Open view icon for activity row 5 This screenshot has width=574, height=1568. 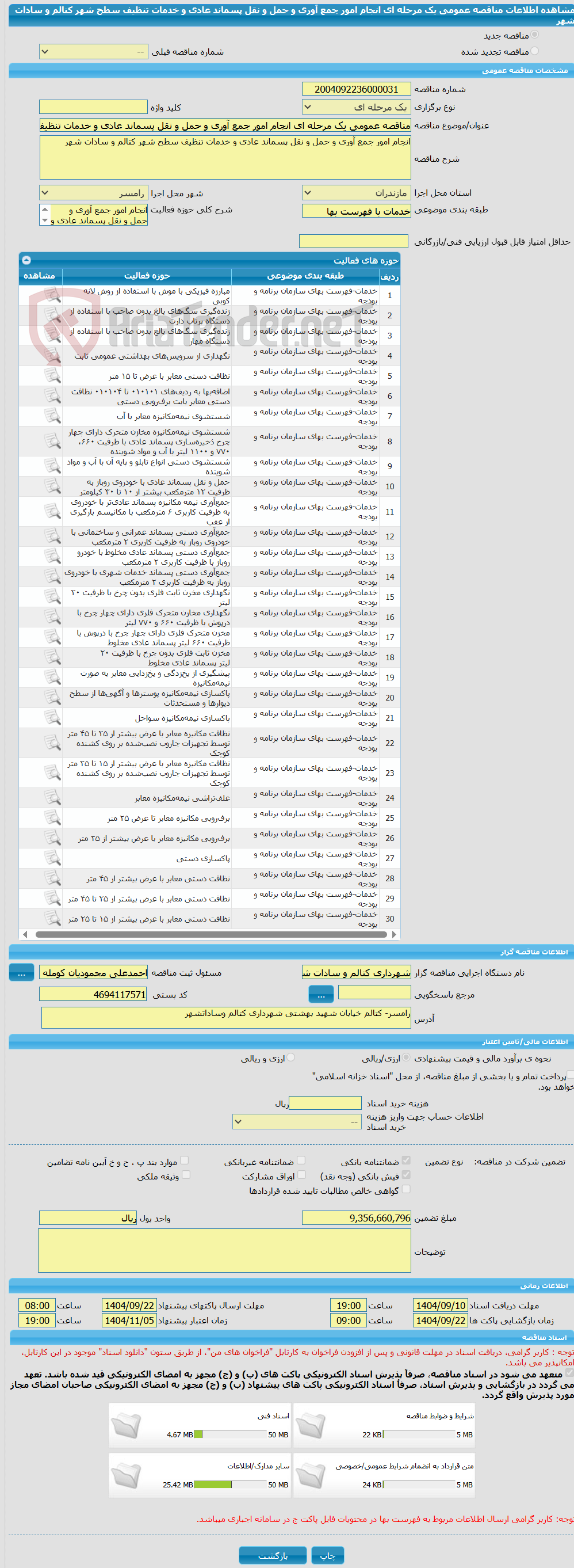pyautogui.click(x=53, y=375)
